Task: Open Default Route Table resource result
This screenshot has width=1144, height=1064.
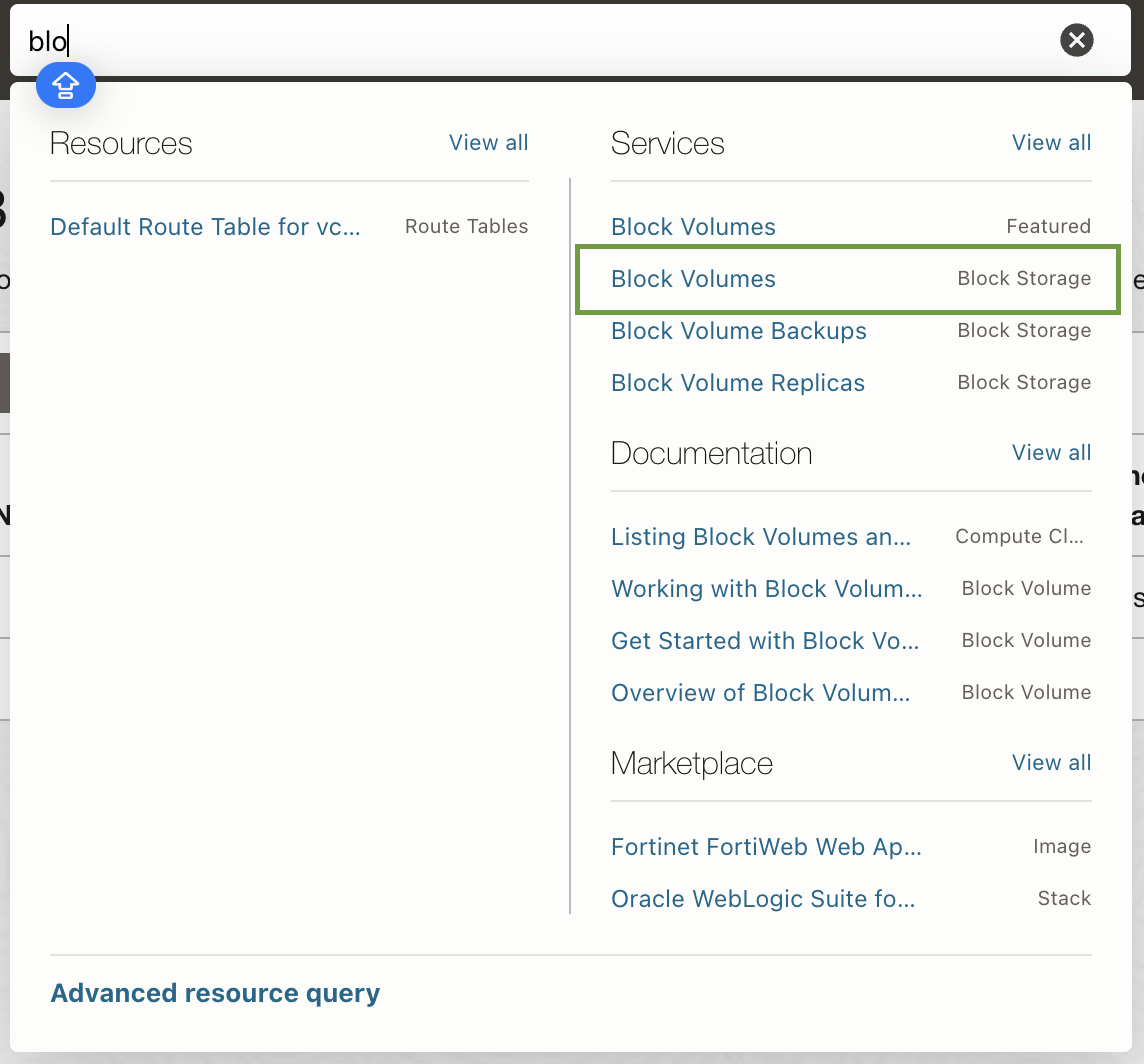Action: 205,227
